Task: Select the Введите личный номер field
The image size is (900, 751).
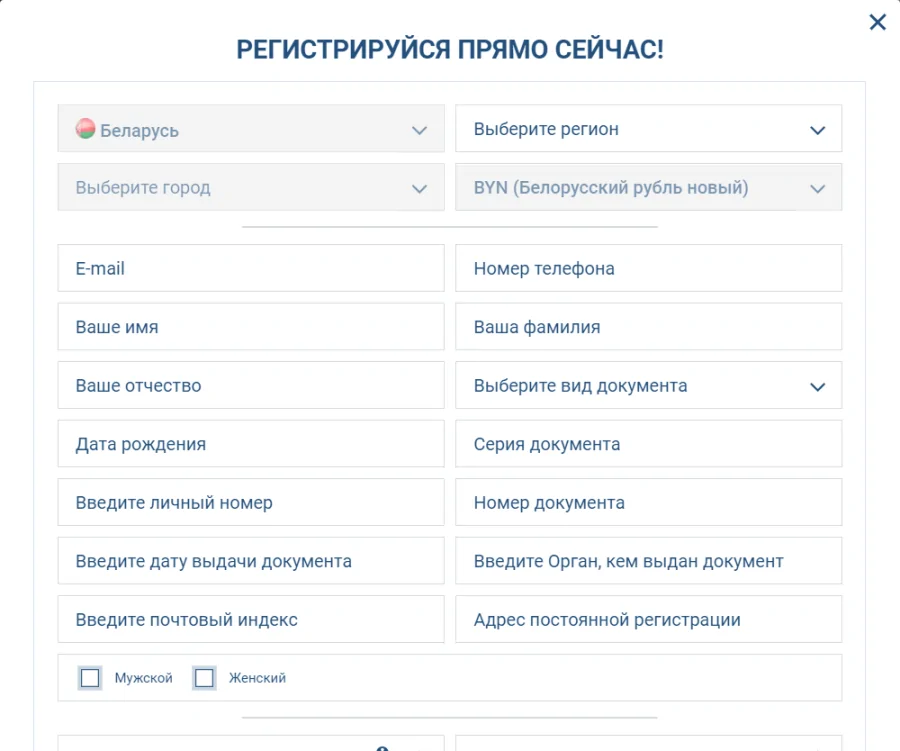Action: click(250, 502)
